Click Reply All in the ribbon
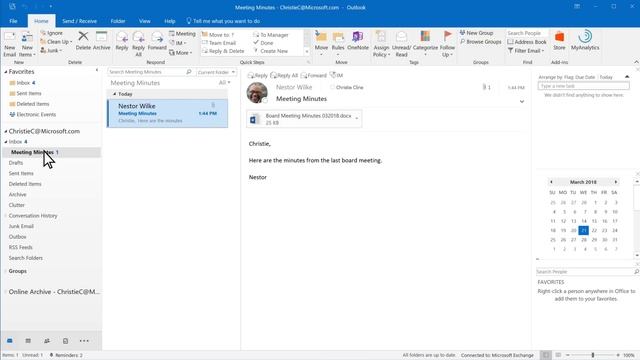 pyautogui.click(x=138, y=44)
